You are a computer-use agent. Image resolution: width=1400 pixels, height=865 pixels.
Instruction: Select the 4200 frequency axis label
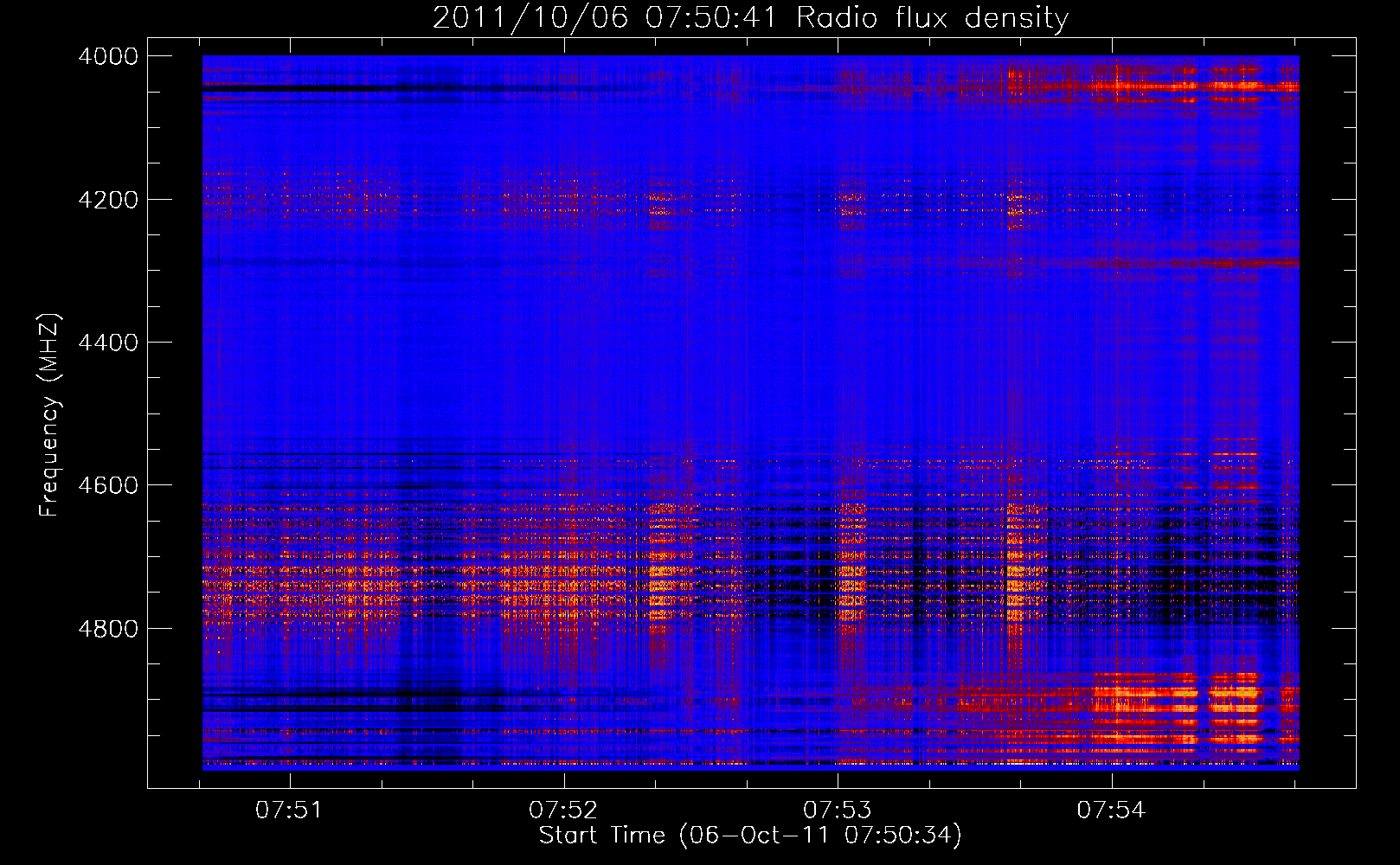108,200
